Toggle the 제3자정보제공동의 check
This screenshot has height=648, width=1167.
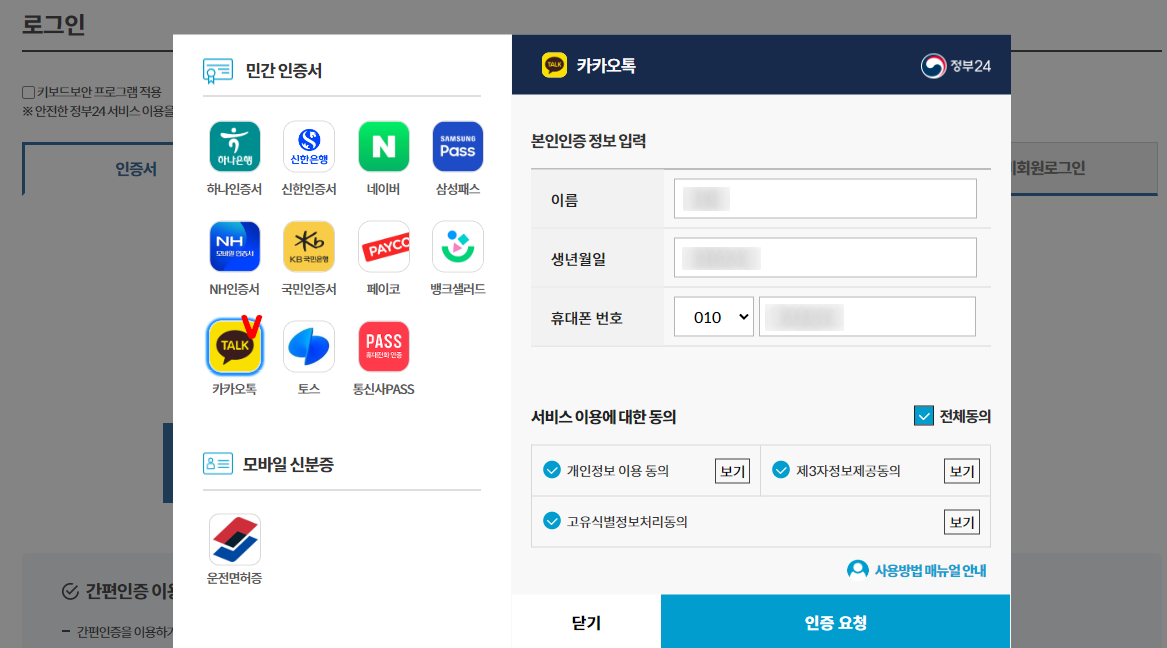[781, 470]
